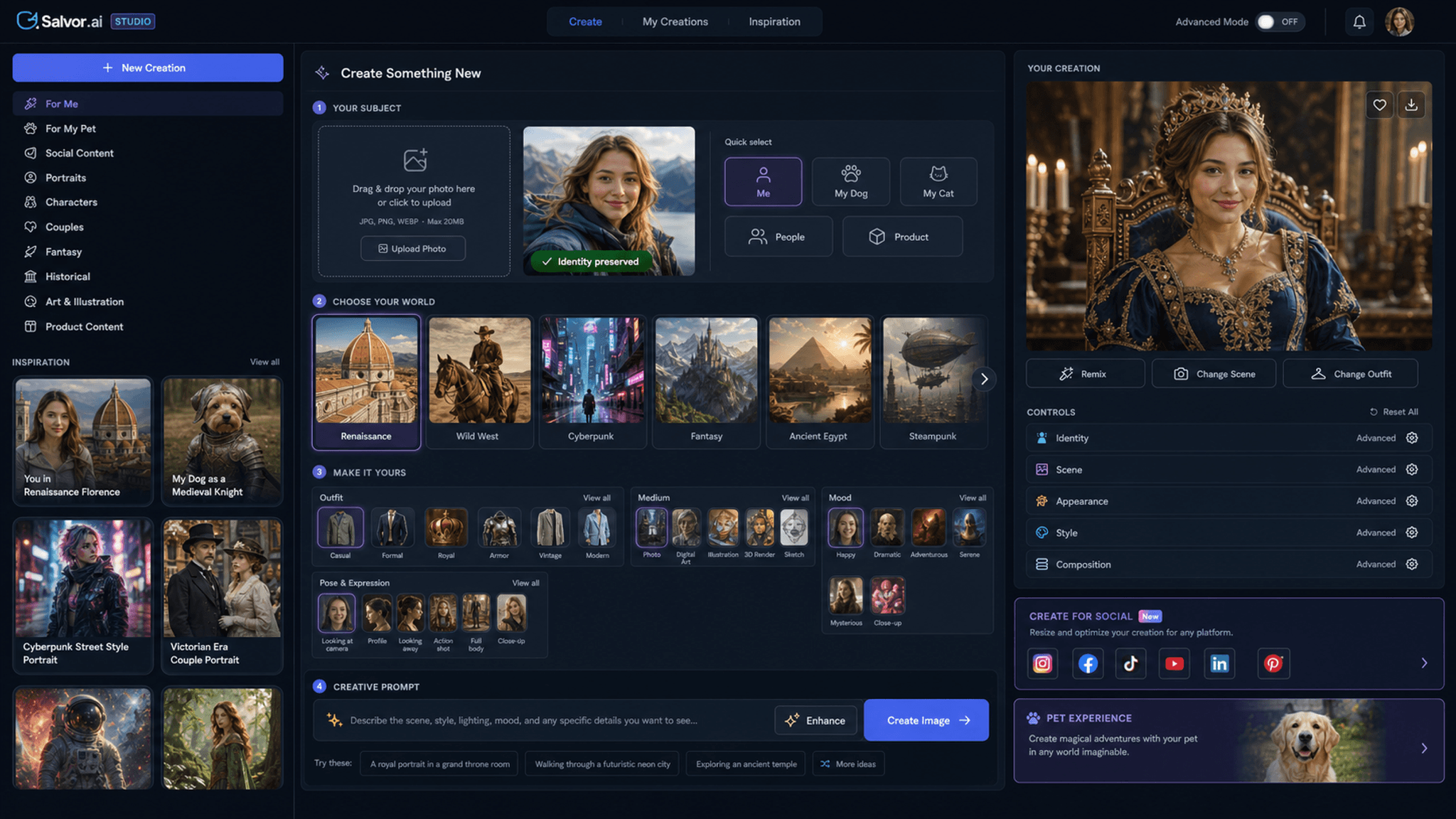The height and width of the screenshot is (819, 1456).
Task: Click the Create Image button
Action: pos(926,720)
